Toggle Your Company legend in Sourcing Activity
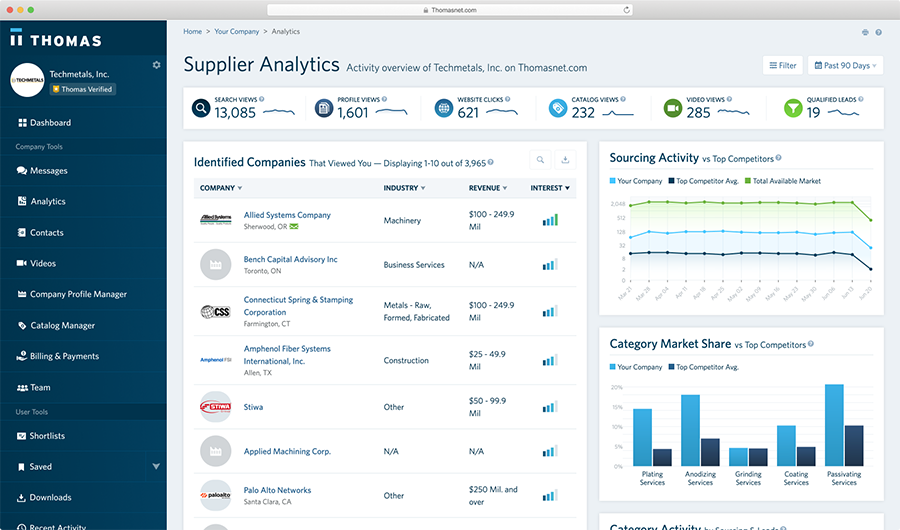 point(636,181)
